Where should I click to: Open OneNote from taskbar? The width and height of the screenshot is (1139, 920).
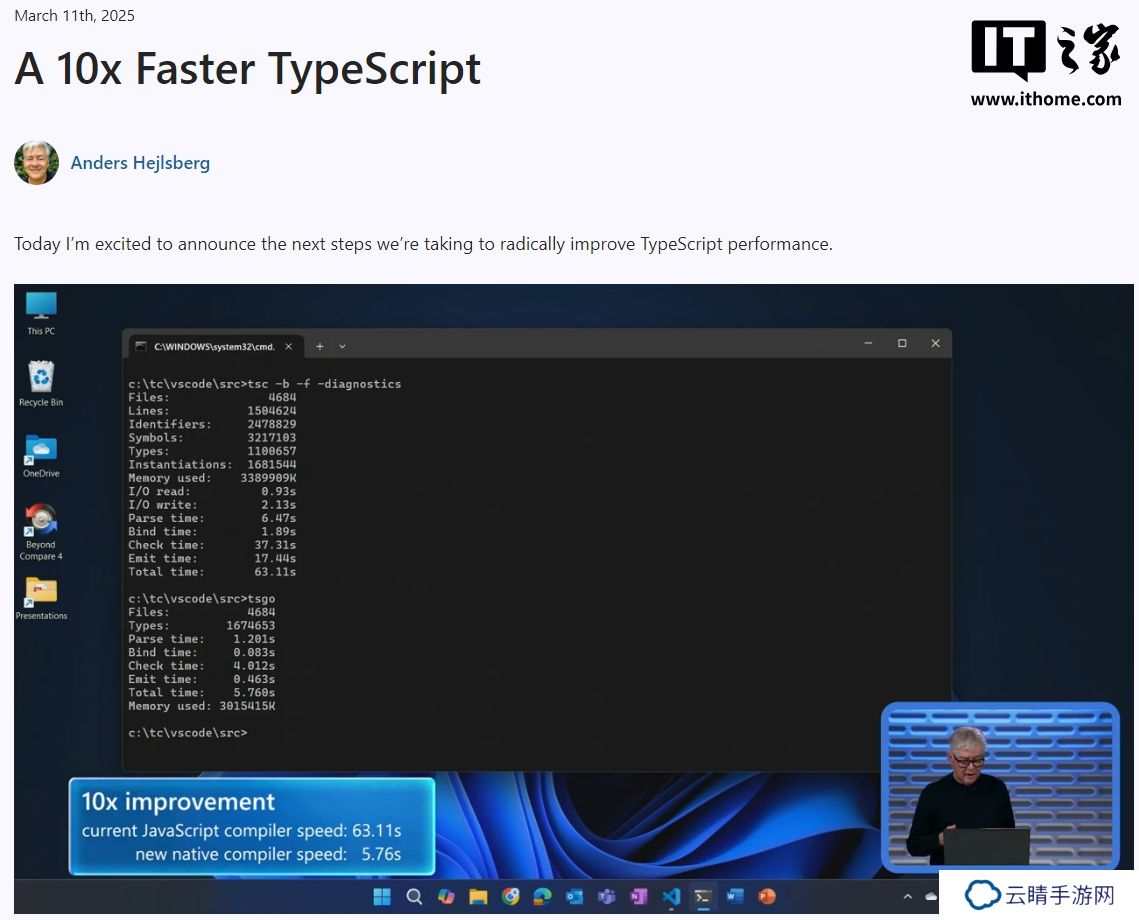pyautogui.click(x=639, y=897)
